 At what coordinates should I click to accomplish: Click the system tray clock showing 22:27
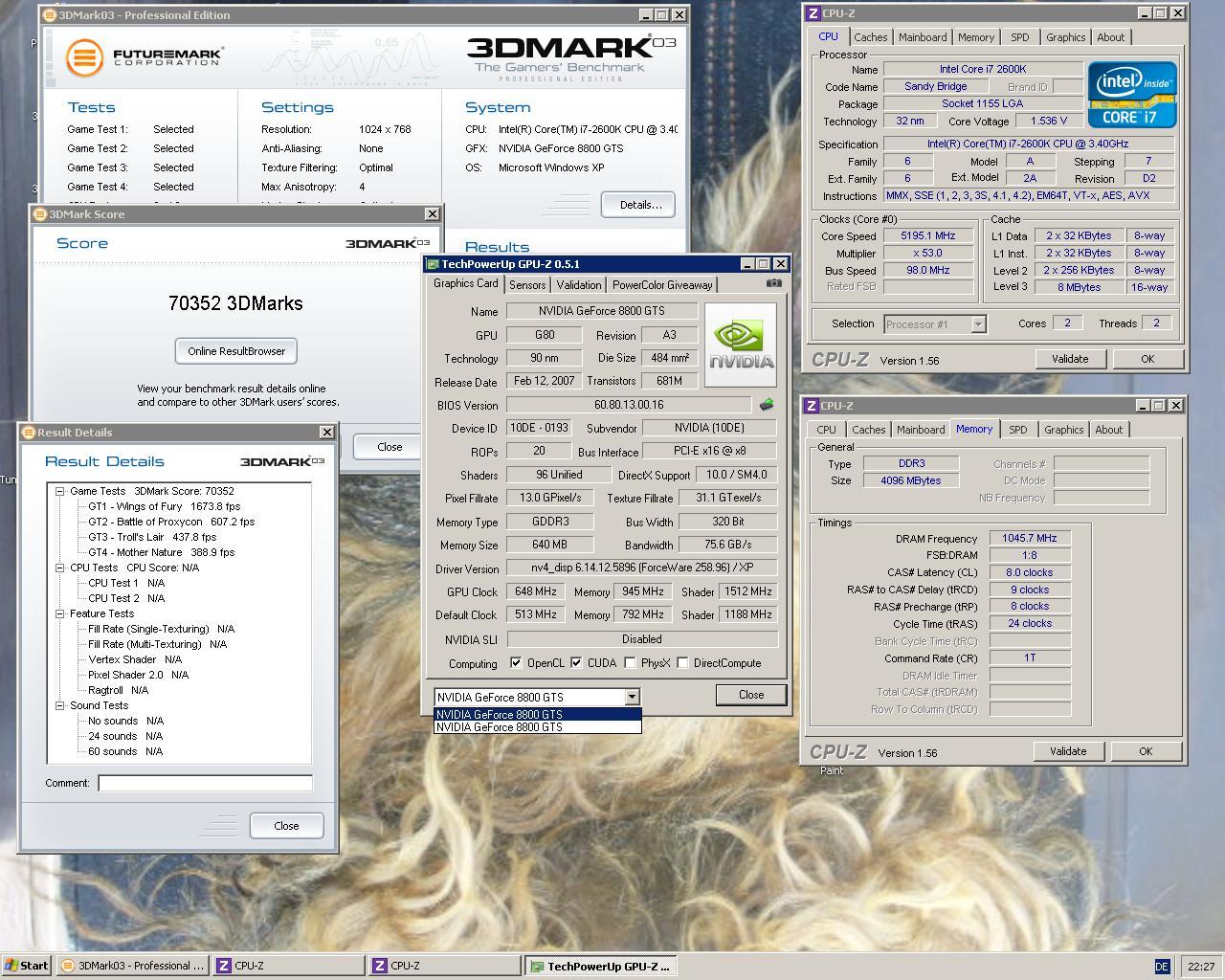tap(1200, 967)
